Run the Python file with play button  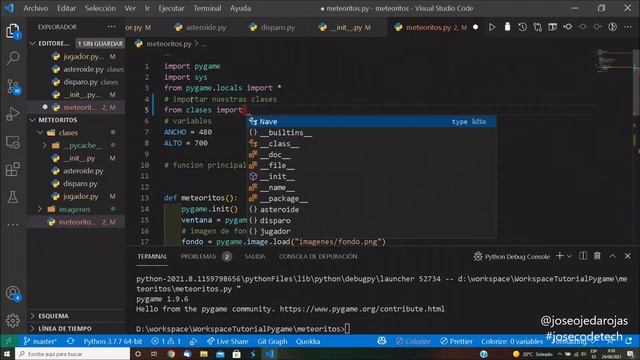click(x=492, y=27)
